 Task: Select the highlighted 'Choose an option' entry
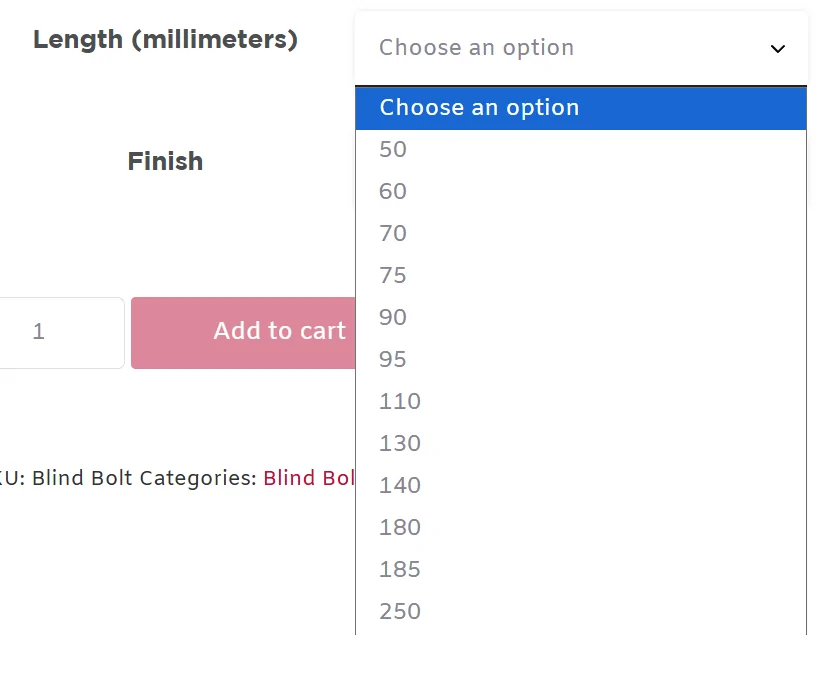tap(580, 108)
